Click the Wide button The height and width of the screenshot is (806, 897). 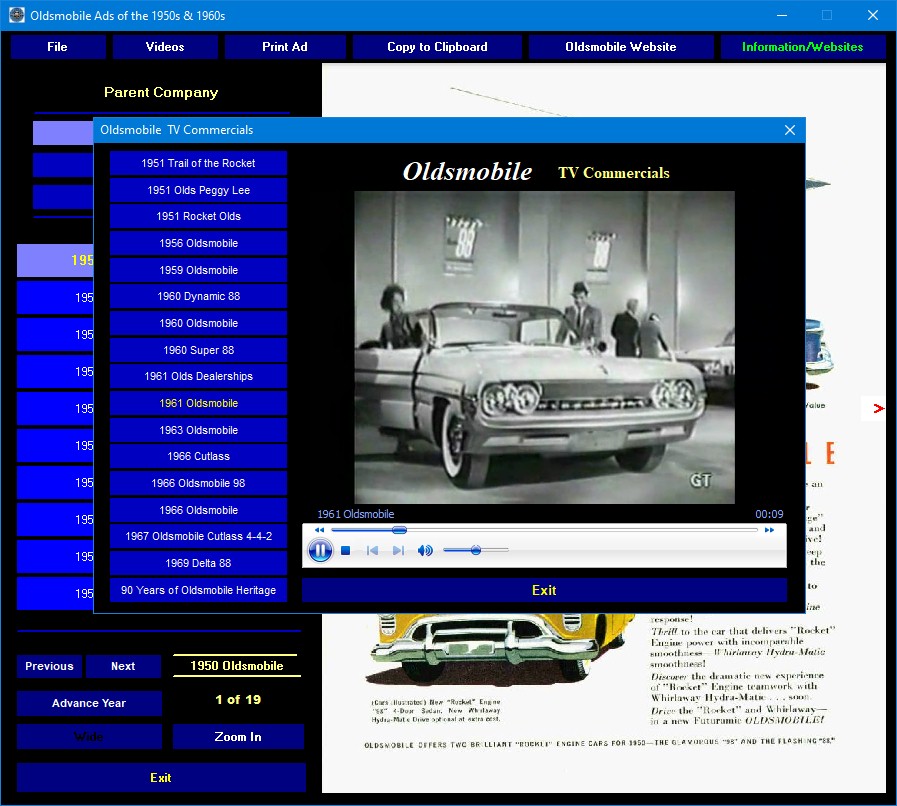[x=89, y=737]
